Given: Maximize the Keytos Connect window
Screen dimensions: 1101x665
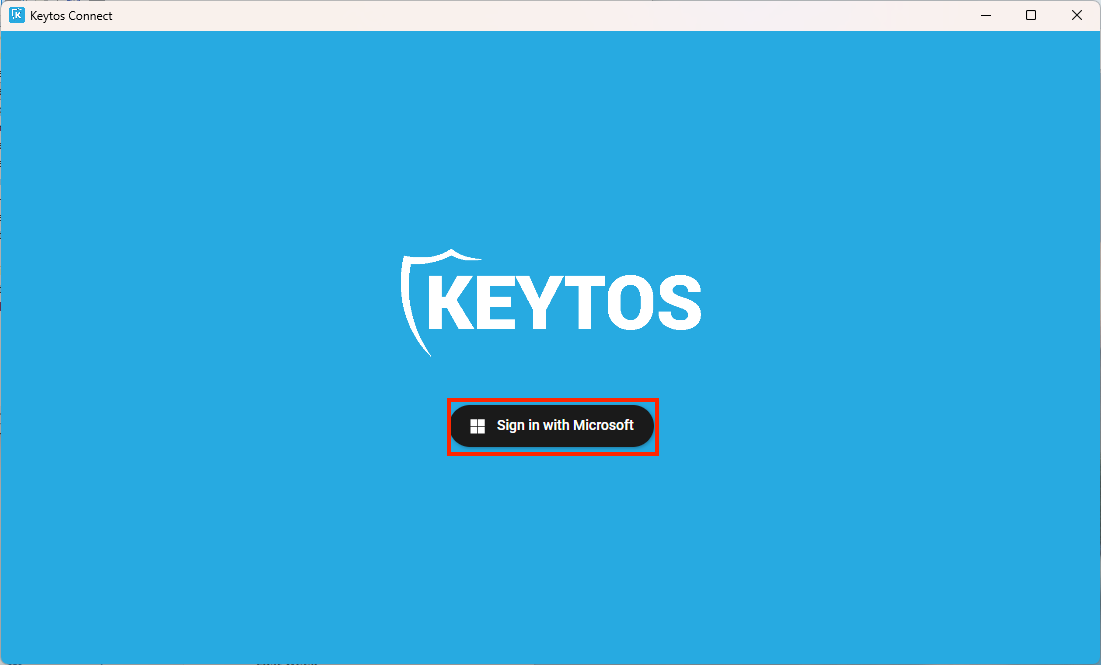Looking at the screenshot, I should point(1031,15).
